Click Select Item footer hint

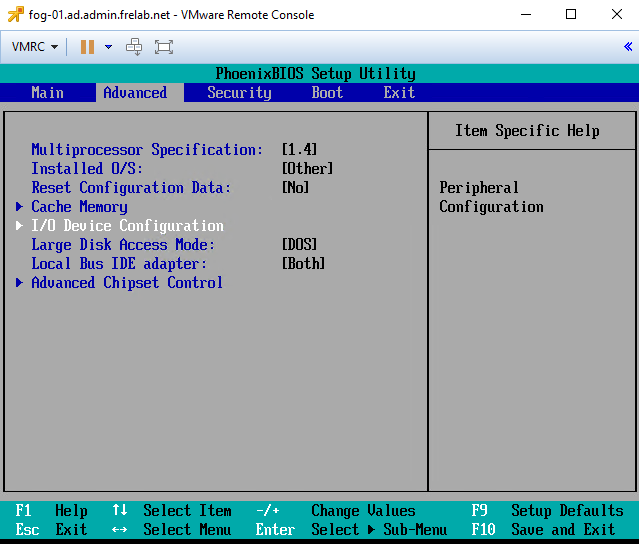[187, 511]
